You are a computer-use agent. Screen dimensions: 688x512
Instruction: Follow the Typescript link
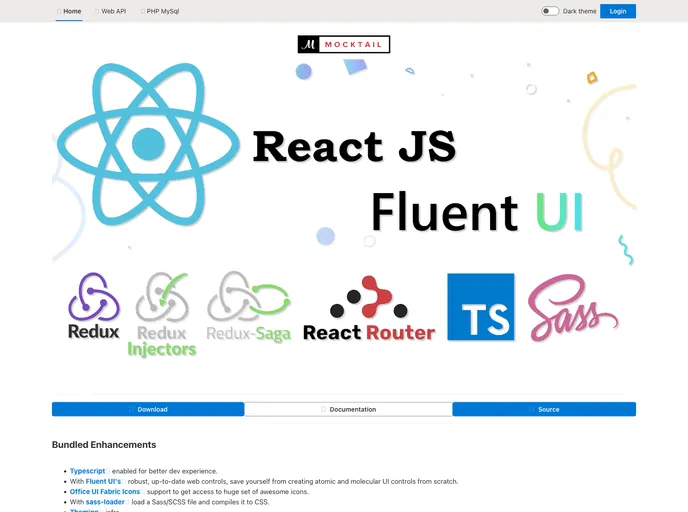[x=89, y=470]
